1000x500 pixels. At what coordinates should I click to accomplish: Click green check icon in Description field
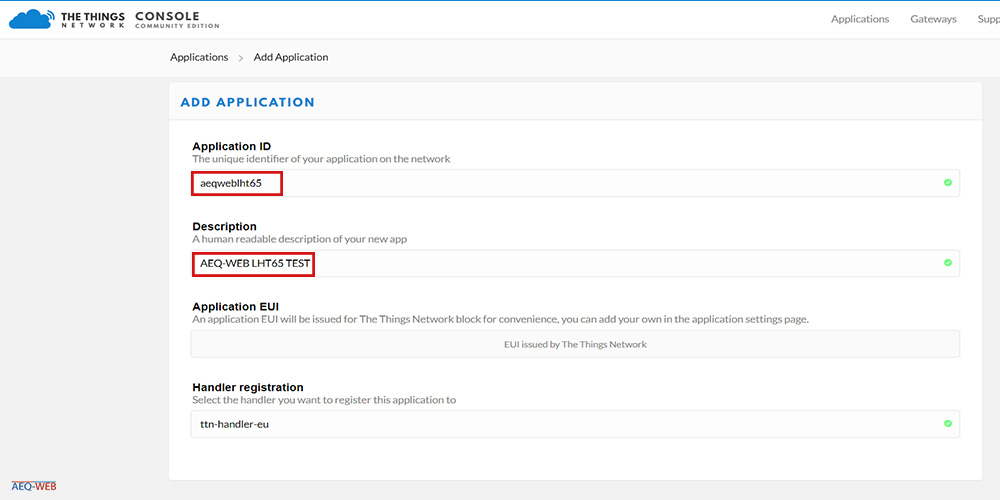coord(948,263)
